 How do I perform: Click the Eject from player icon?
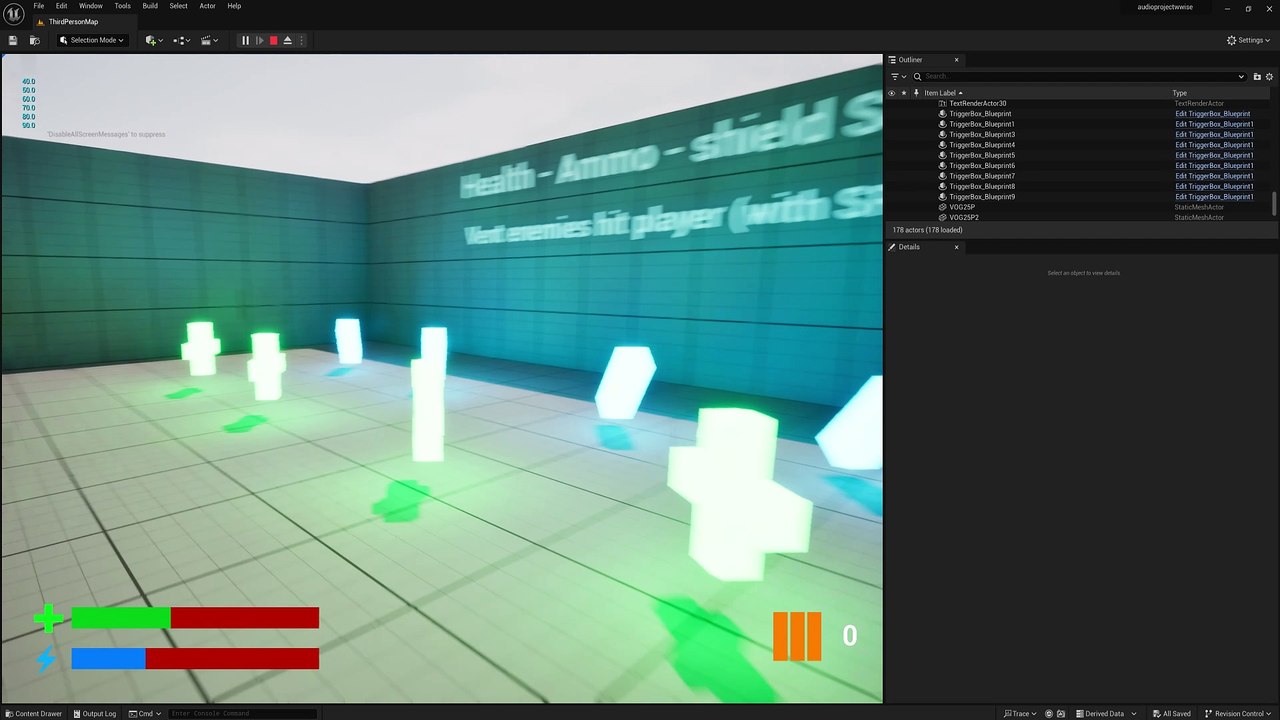(x=287, y=40)
